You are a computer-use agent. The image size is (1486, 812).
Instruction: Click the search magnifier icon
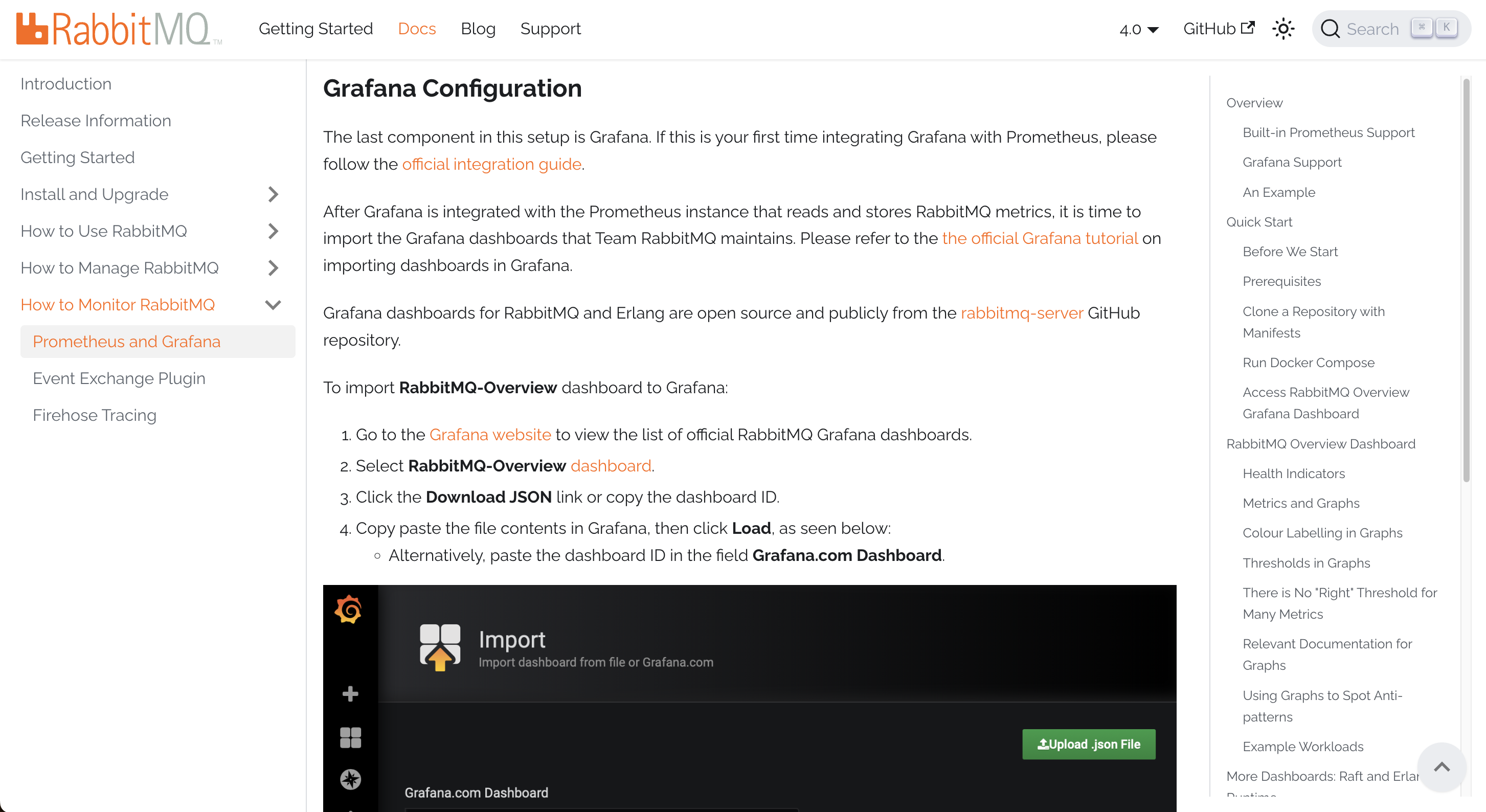click(1330, 29)
